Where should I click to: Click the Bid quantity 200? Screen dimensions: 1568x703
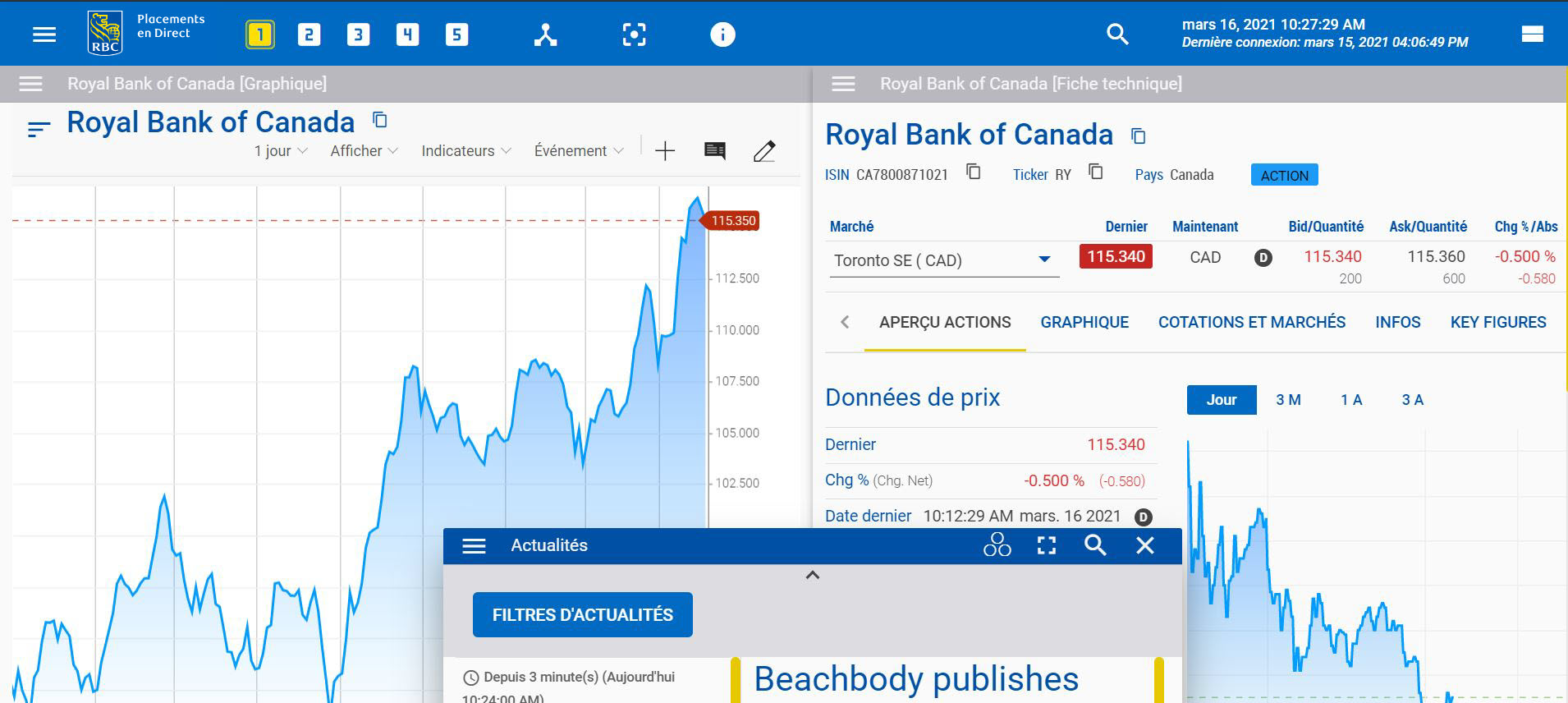pos(1350,279)
